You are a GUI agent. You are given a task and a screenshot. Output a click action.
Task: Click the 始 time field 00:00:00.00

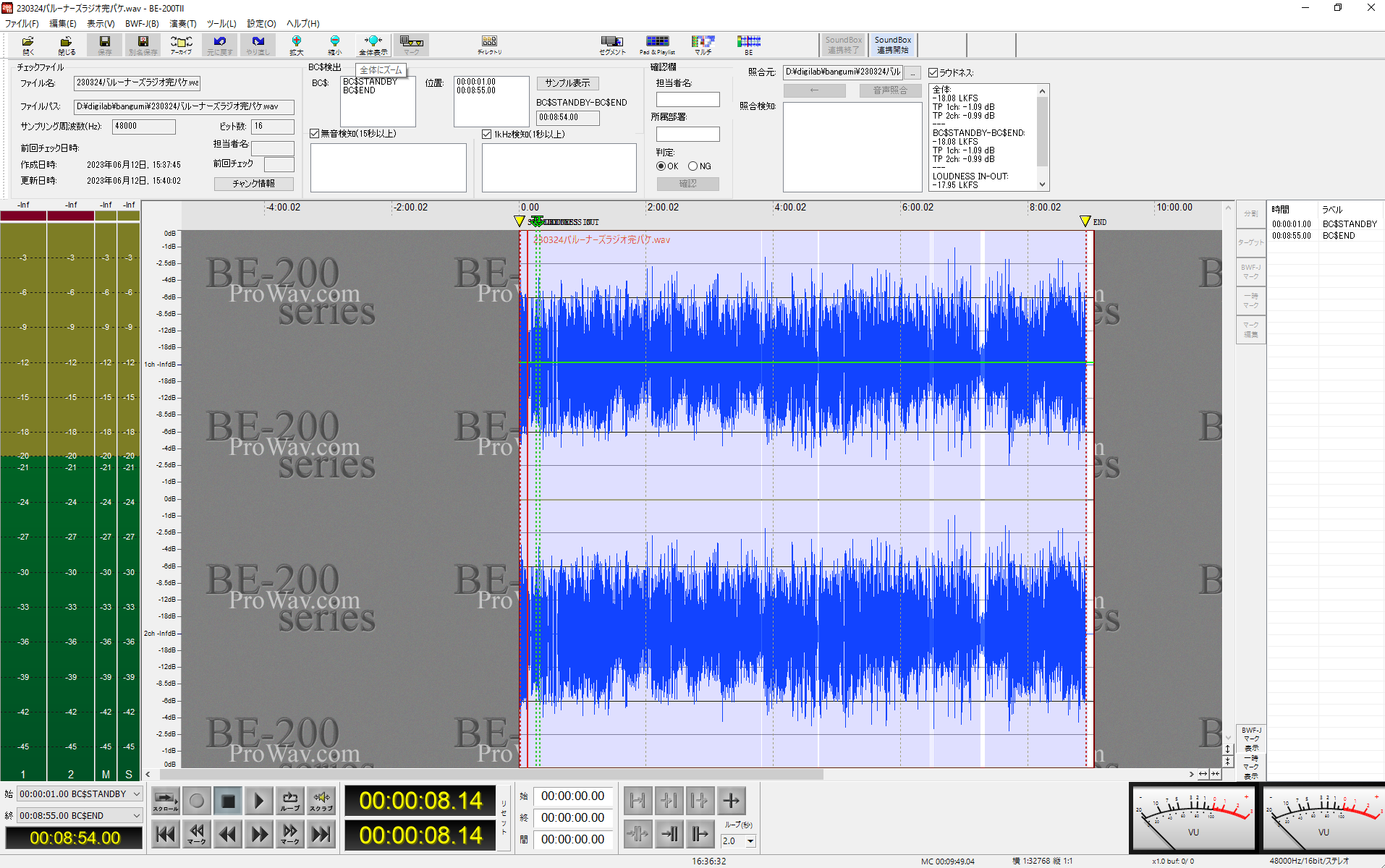[572, 796]
